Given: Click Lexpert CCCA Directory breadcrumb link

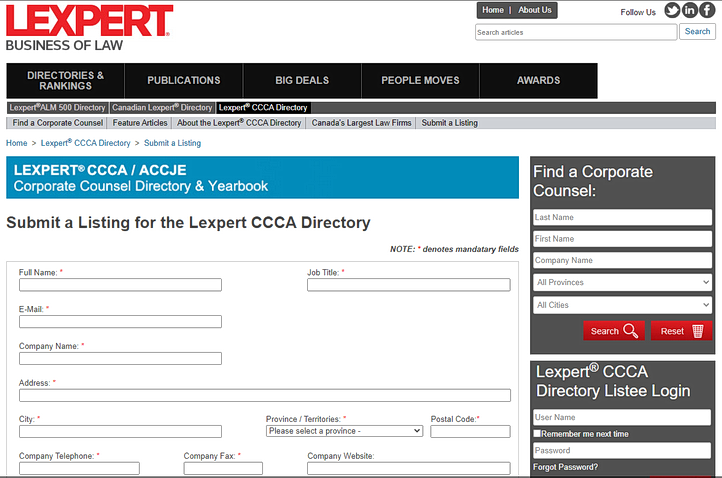Looking at the screenshot, I should [x=86, y=143].
